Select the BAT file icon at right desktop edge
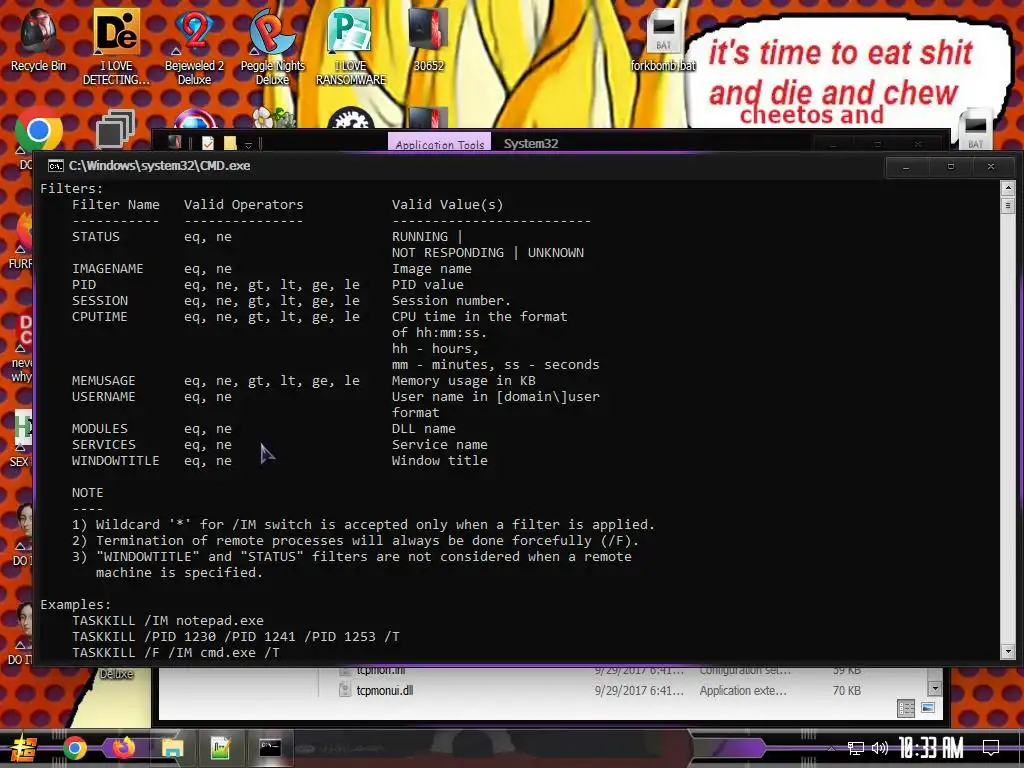Screen dimensions: 1024x768 coord(976,129)
